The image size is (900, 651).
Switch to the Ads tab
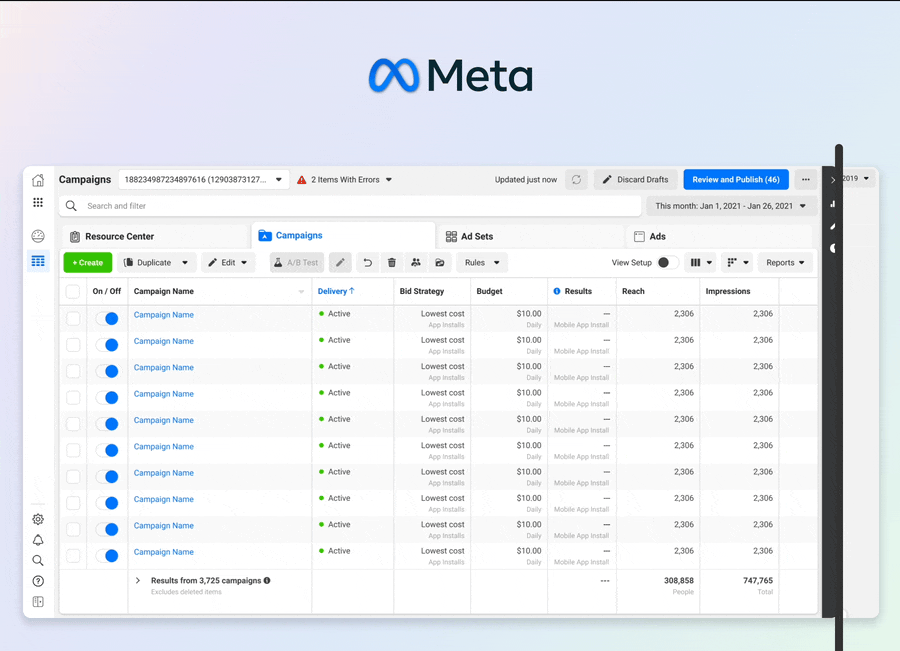(719, 236)
